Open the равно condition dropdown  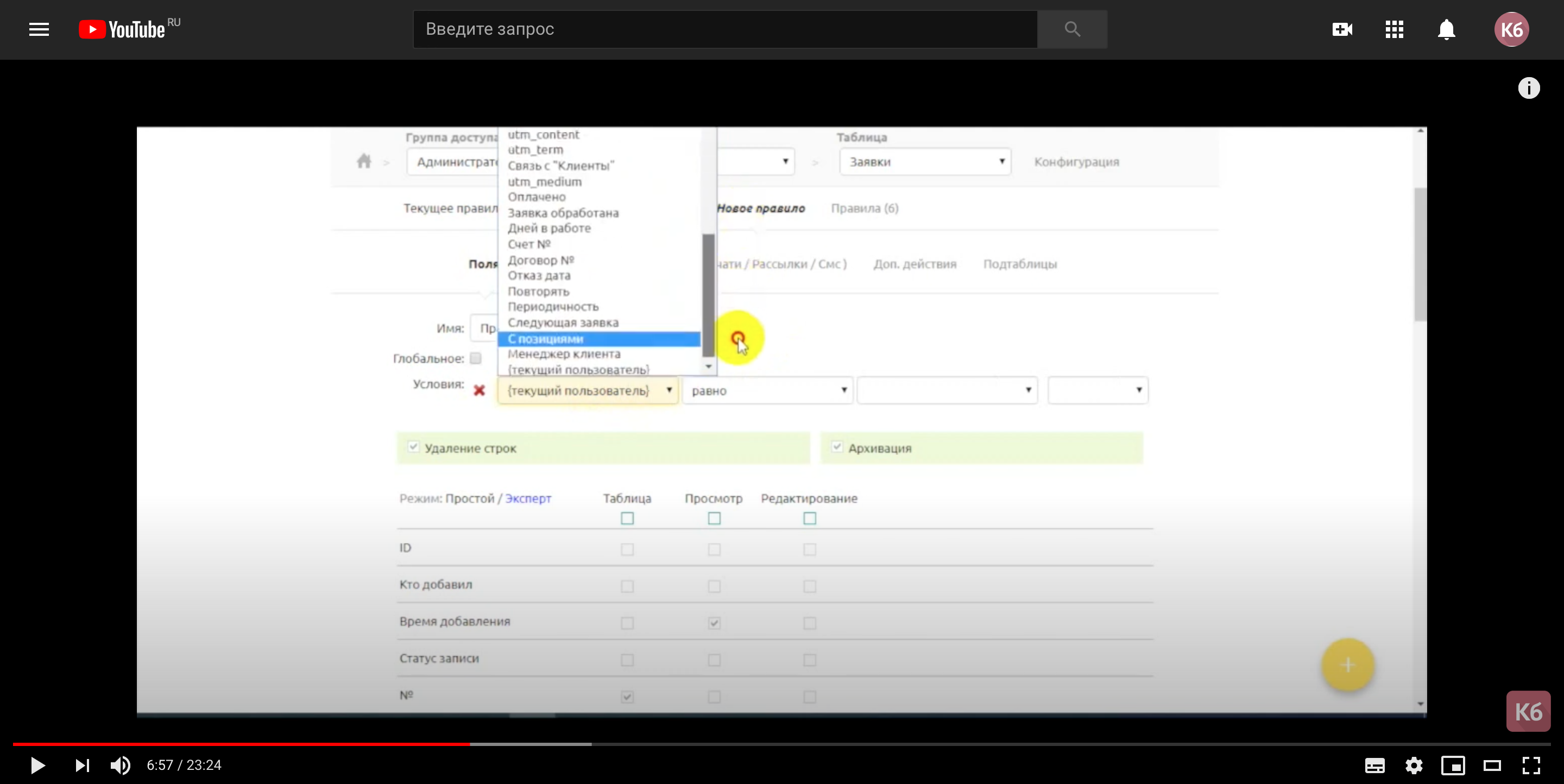(767, 391)
